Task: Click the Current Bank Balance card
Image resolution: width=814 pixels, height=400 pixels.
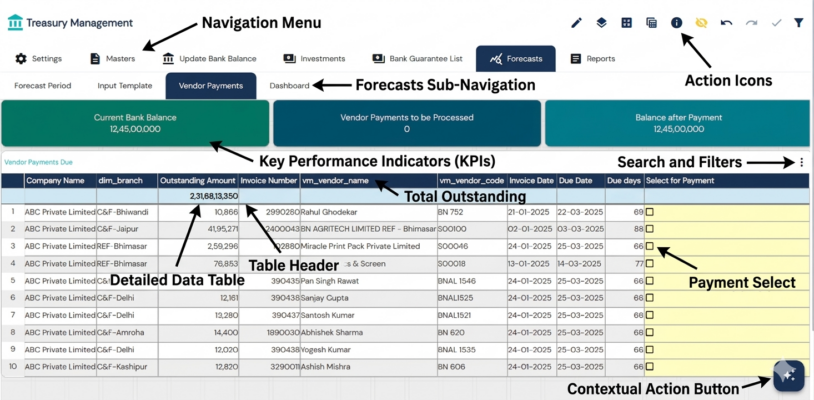Action: coord(135,123)
